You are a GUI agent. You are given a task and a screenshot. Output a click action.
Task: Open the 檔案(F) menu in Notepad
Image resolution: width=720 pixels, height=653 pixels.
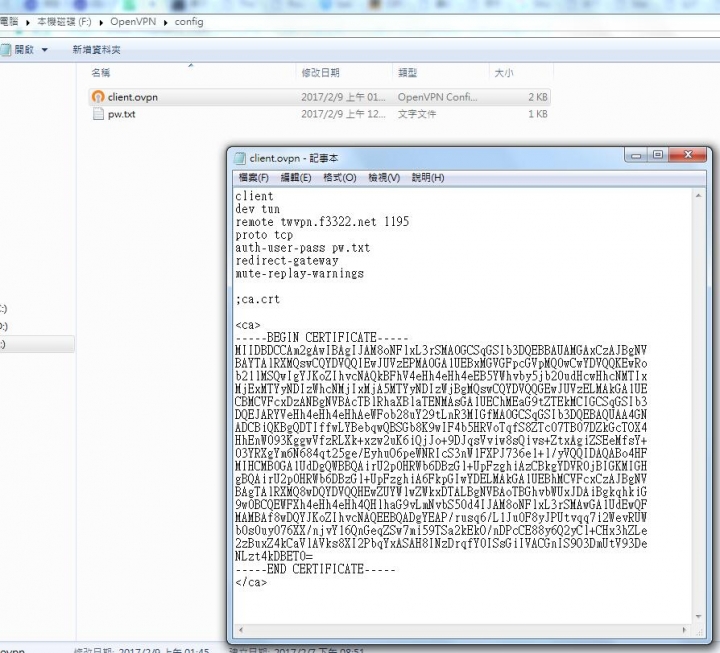[x=253, y=178]
